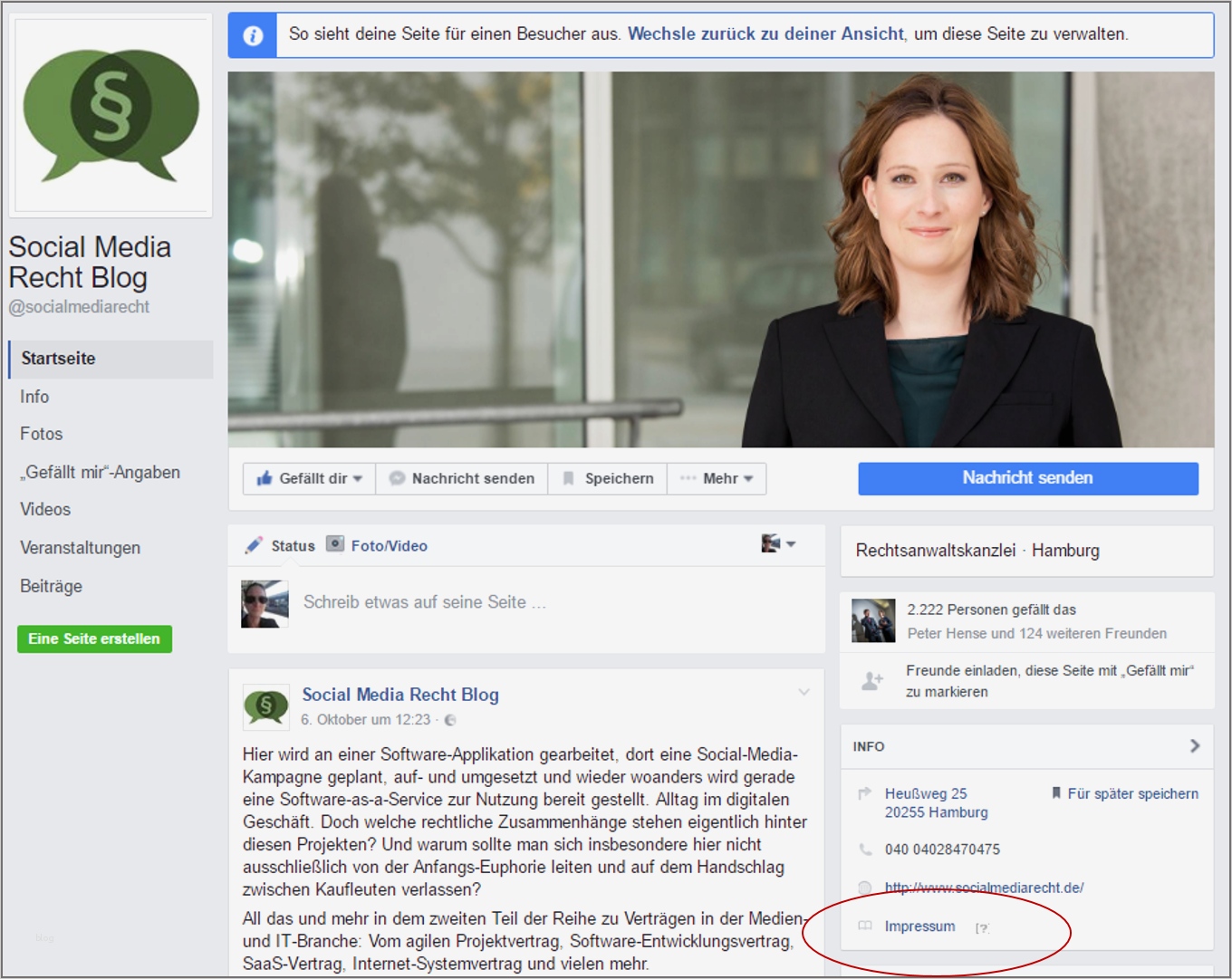Click the three-dots icon beside Mehr

(688, 478)
